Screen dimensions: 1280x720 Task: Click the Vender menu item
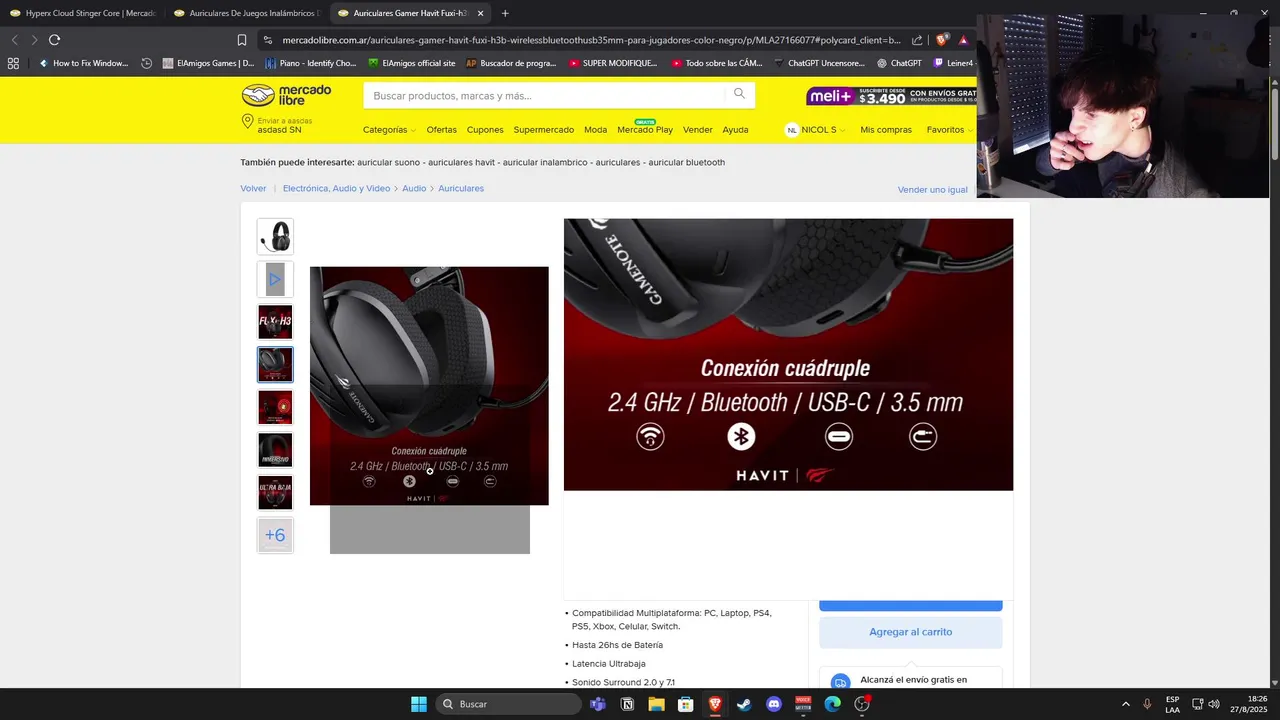698,130
